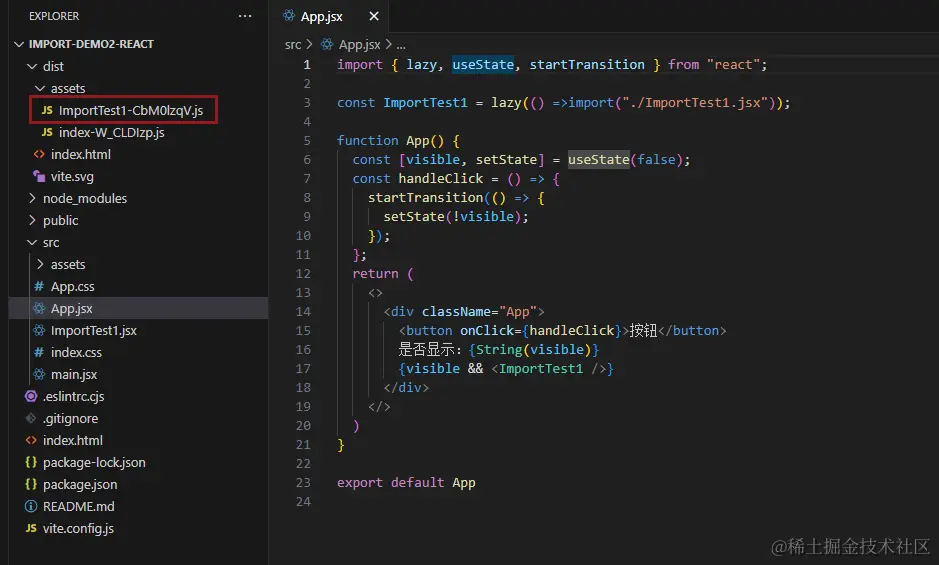939x565 pixels.
Task: Expand the assets folder inside src
Action: point(40,264)
